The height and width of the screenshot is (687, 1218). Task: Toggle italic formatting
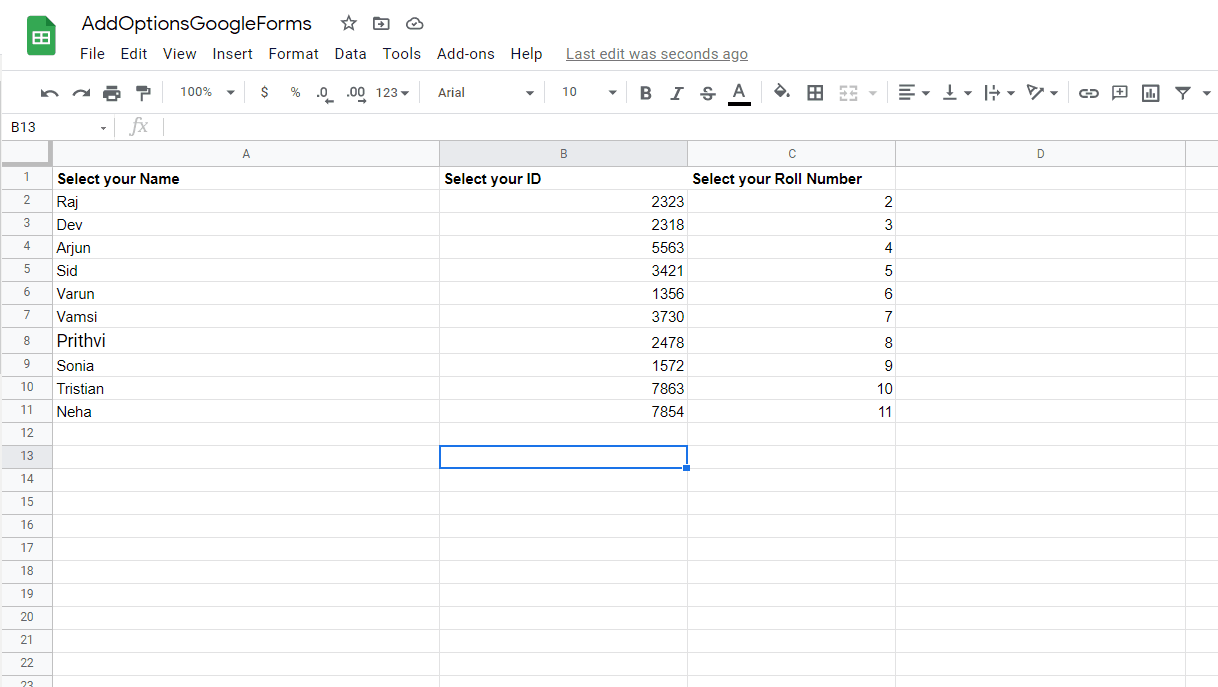click(x=676, y=93)
